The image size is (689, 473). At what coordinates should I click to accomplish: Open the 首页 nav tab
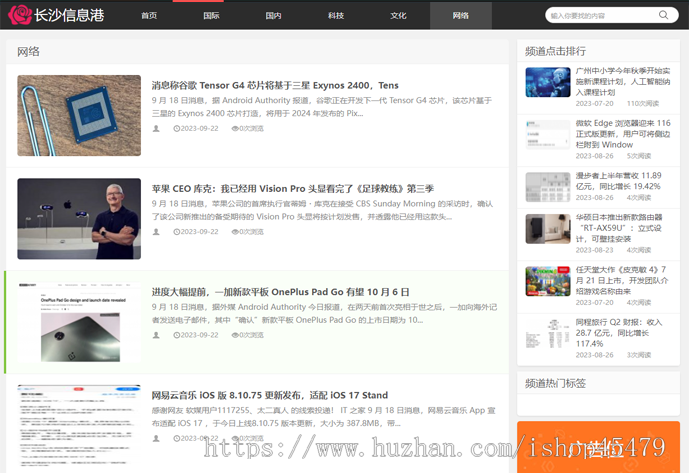149,16
